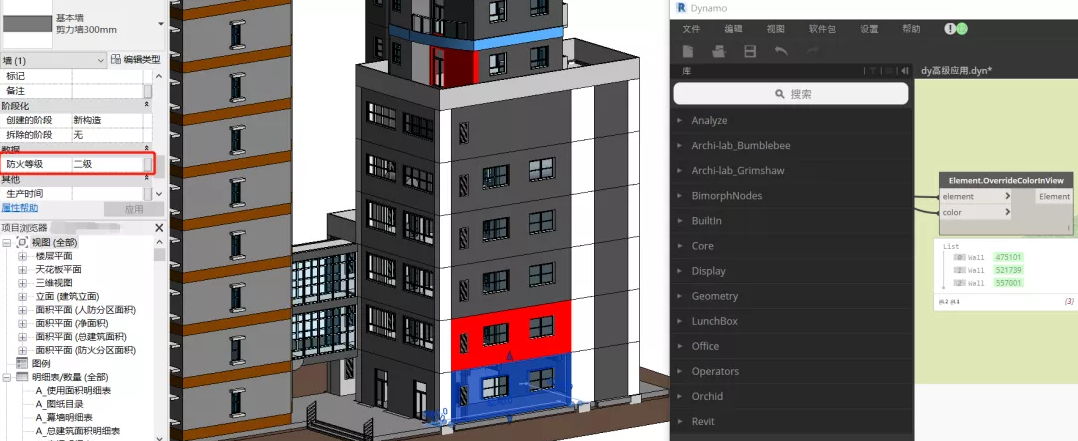Click the 拆除的阶段 value 无
Screen dimensions: 1078x441
click(107, 135)
